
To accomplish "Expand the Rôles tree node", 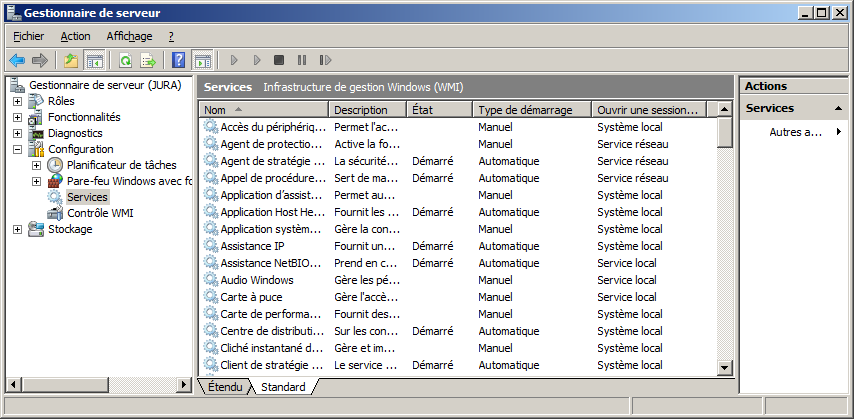I will [18, 101].
